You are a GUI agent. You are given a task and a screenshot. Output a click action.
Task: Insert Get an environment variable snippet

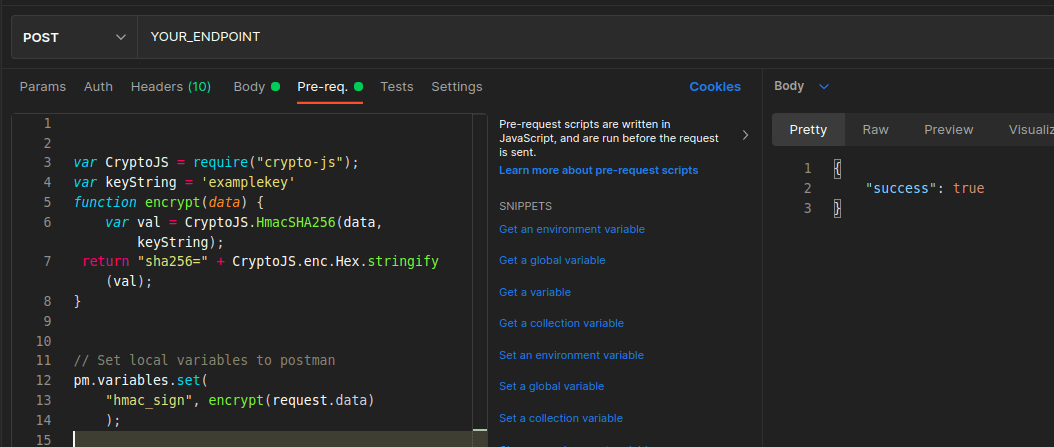571,229
